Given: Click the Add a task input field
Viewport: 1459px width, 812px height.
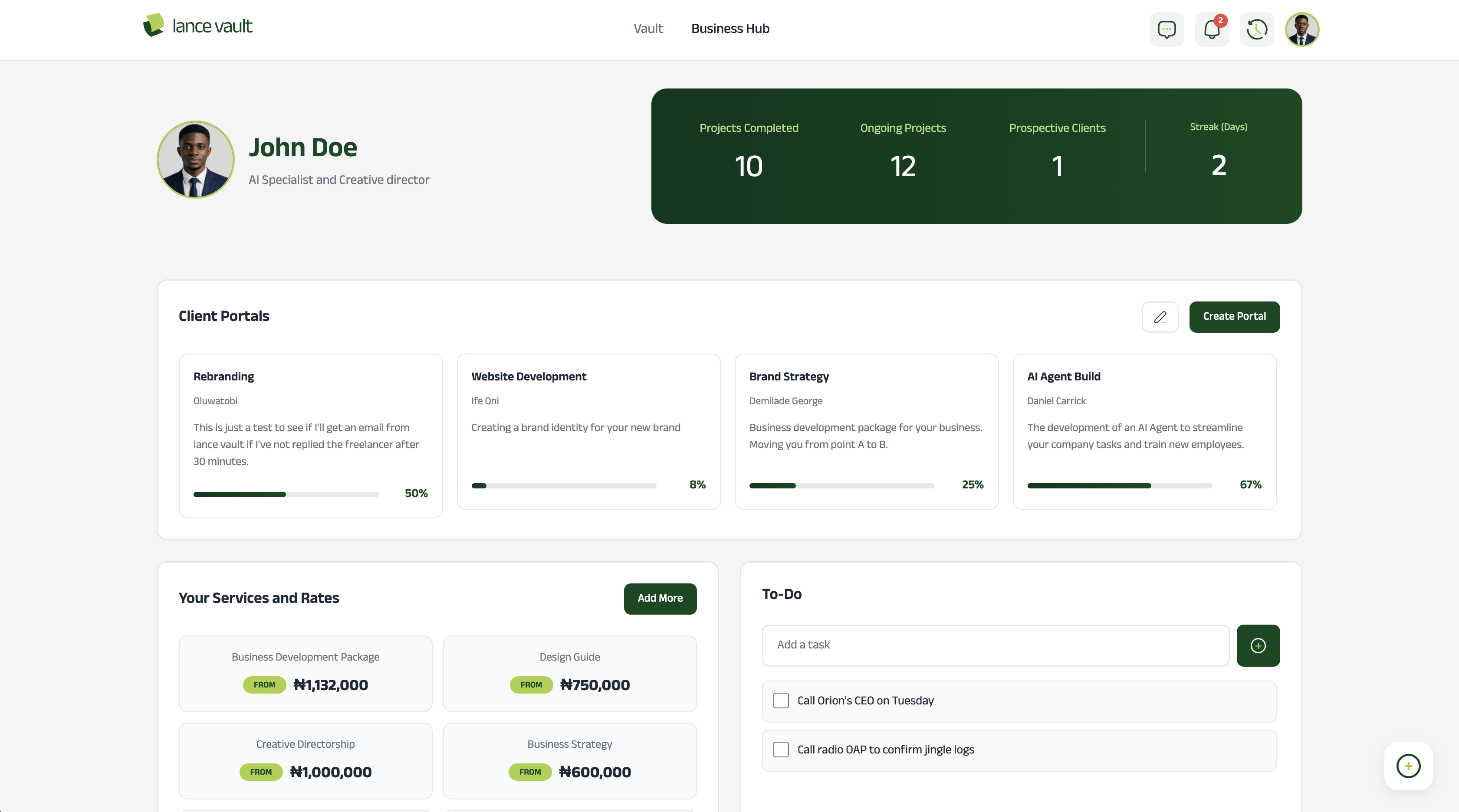Looking at the screenshot, I should [x=995, y=645].
